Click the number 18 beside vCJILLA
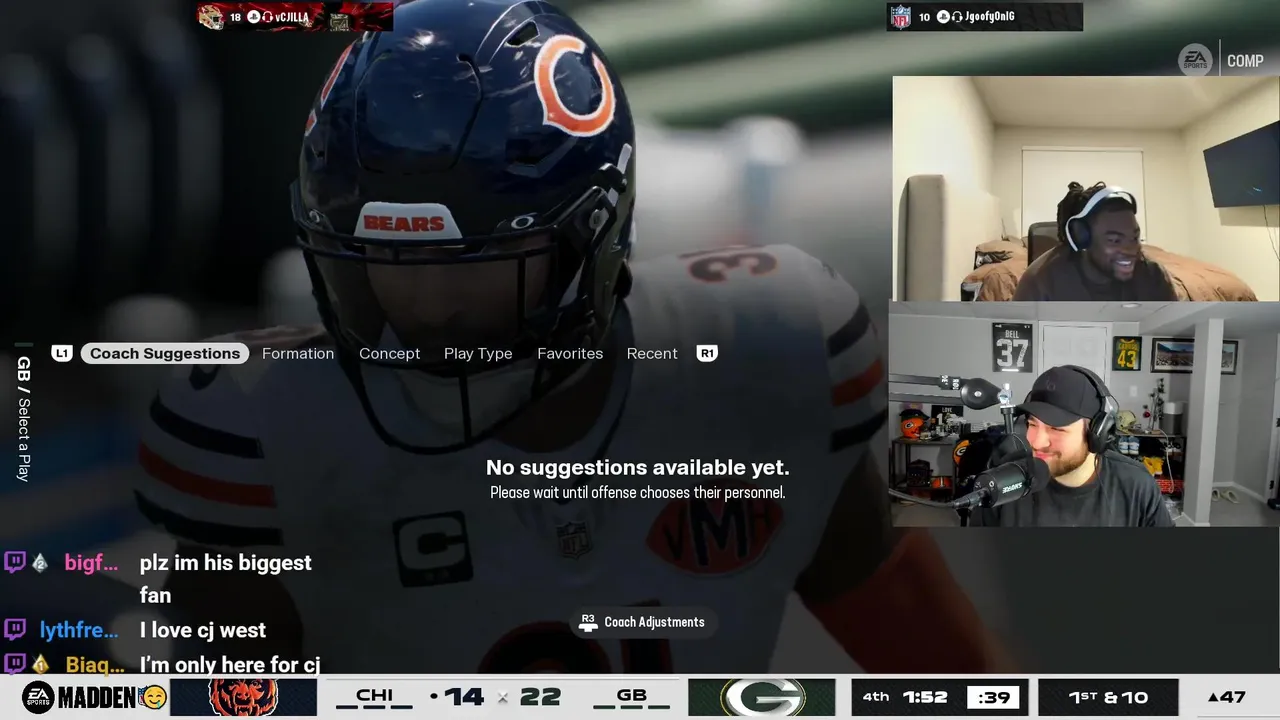 (x=236, y=17)
